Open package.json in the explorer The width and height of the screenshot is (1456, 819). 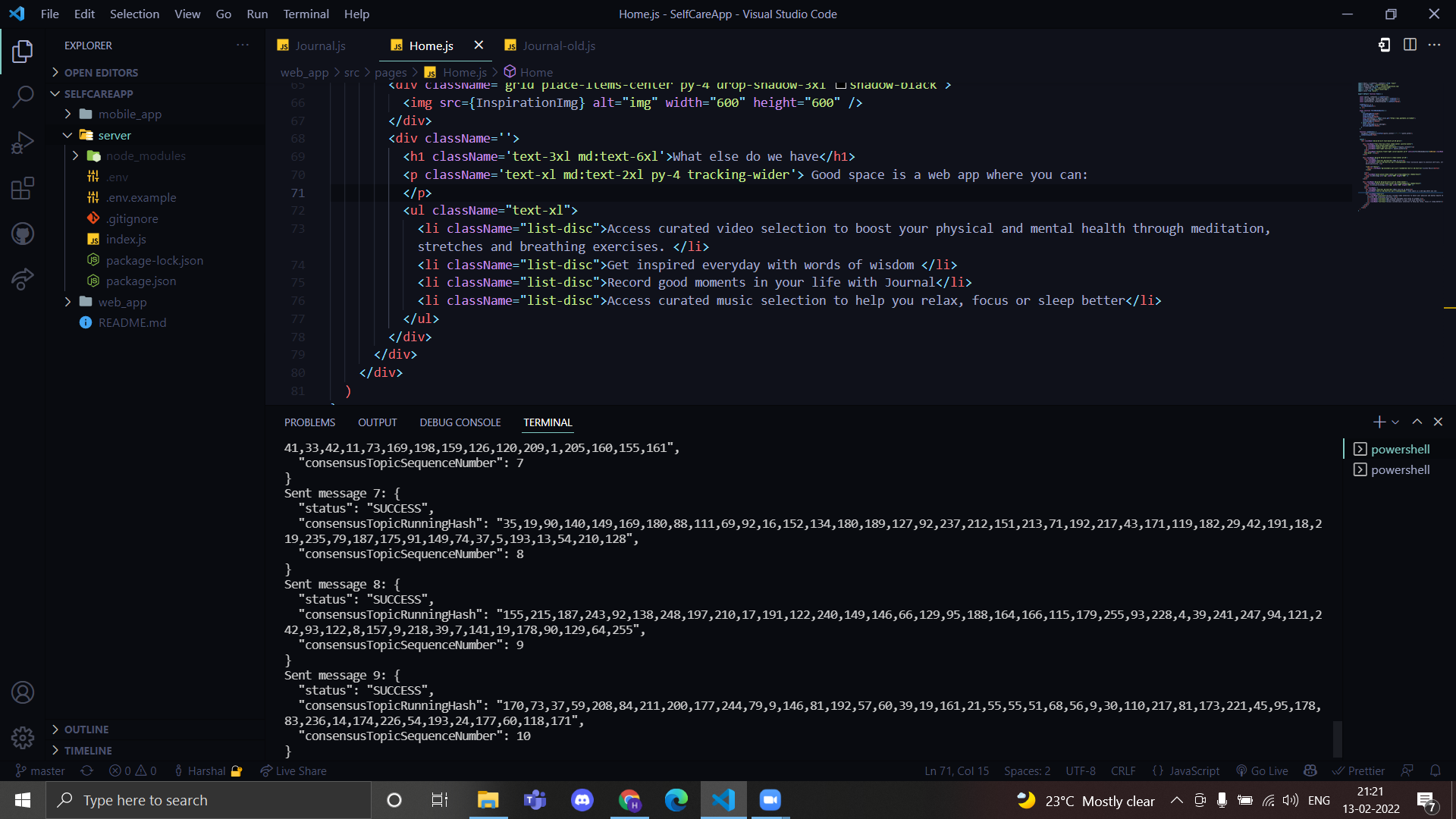pos(141,281)
